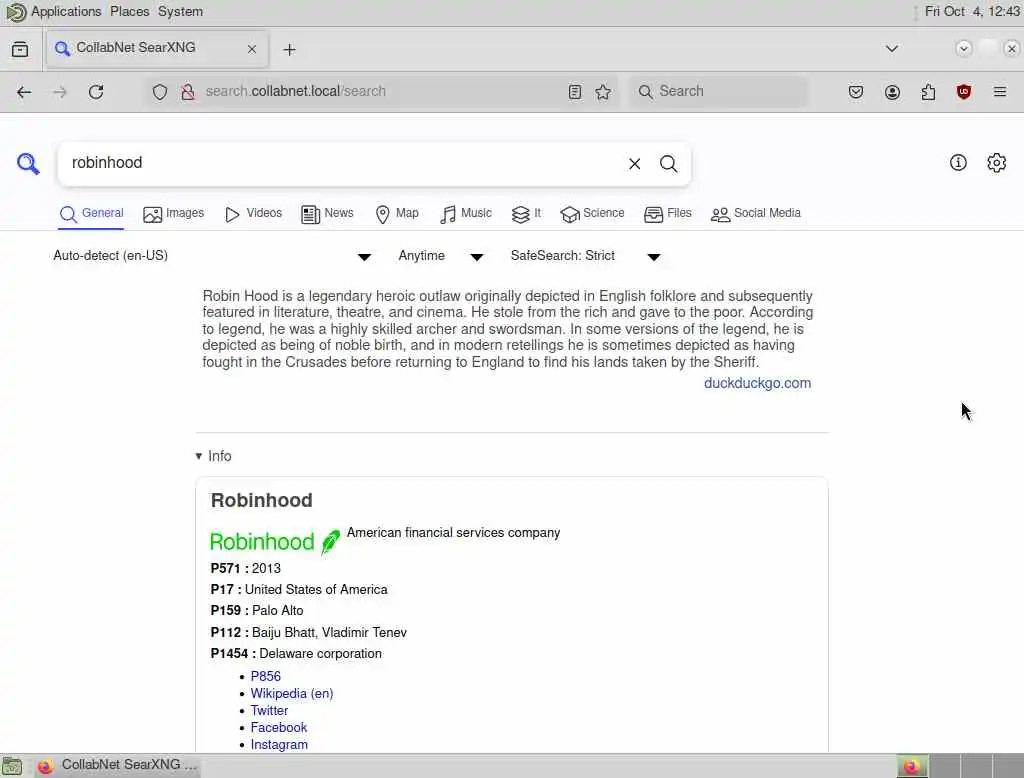The height and width of the screenshot is (778, 1024).
Task: Show desktop icon in taskbar
Action: (x=12, y=766)
